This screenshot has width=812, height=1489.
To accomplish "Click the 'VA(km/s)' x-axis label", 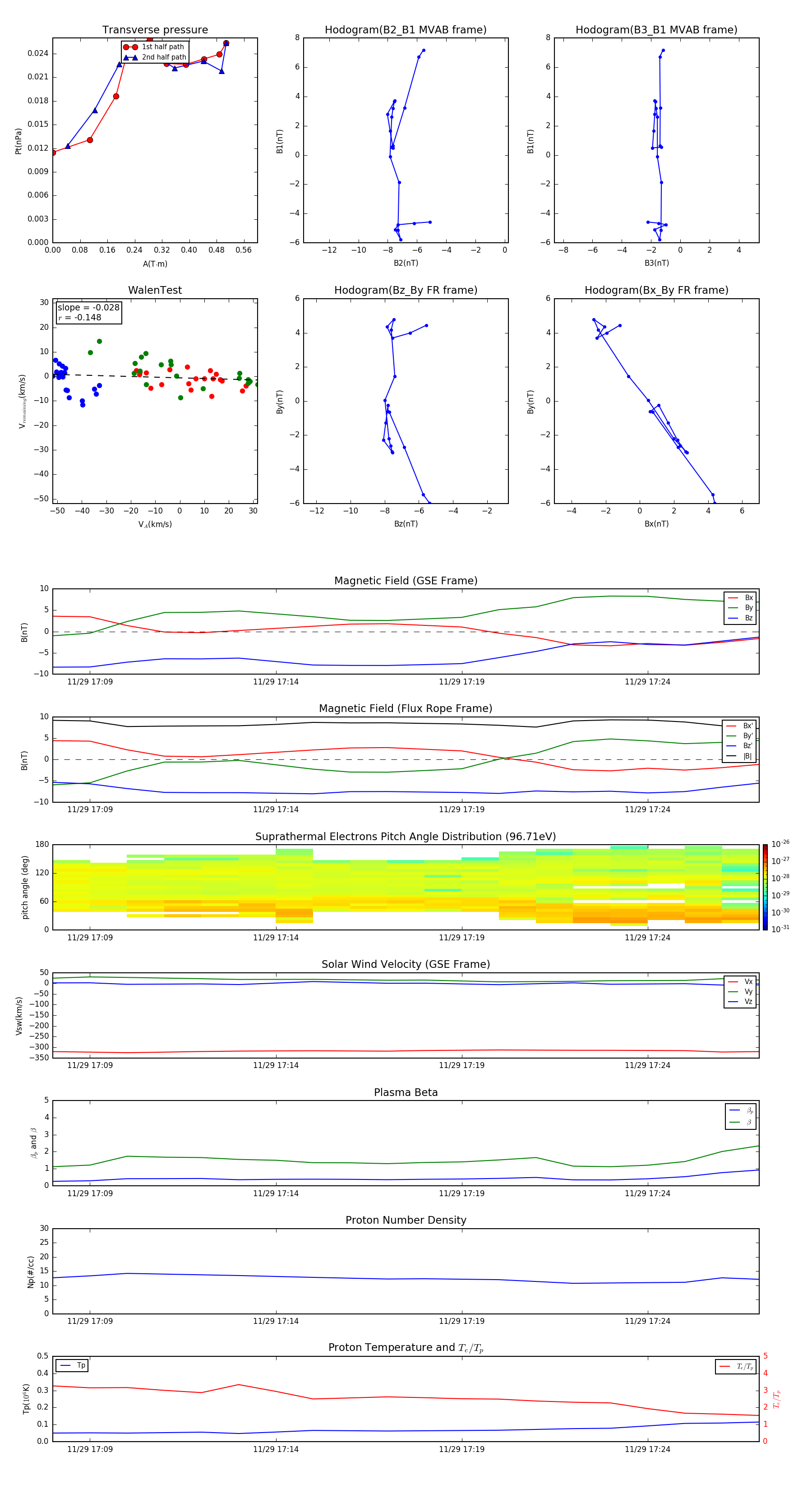I will [155, 525].
